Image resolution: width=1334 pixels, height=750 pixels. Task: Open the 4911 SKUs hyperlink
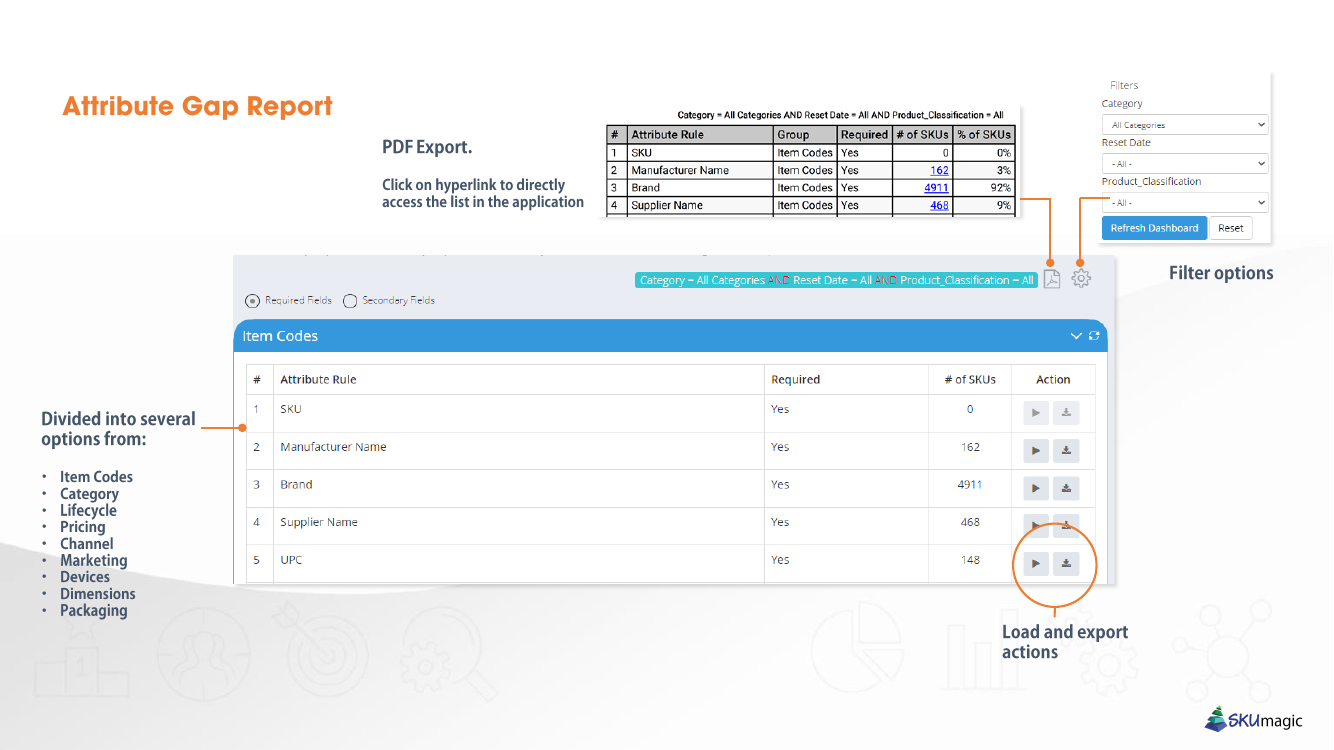pyautogui.click(x=936, y=187)
